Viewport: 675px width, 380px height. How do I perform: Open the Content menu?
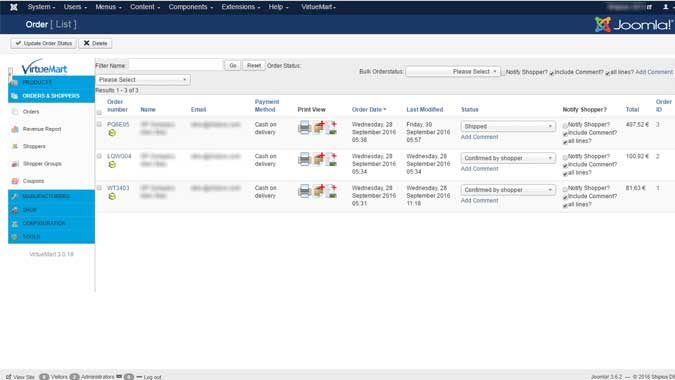pyautogui.click(x=145, y=7)
